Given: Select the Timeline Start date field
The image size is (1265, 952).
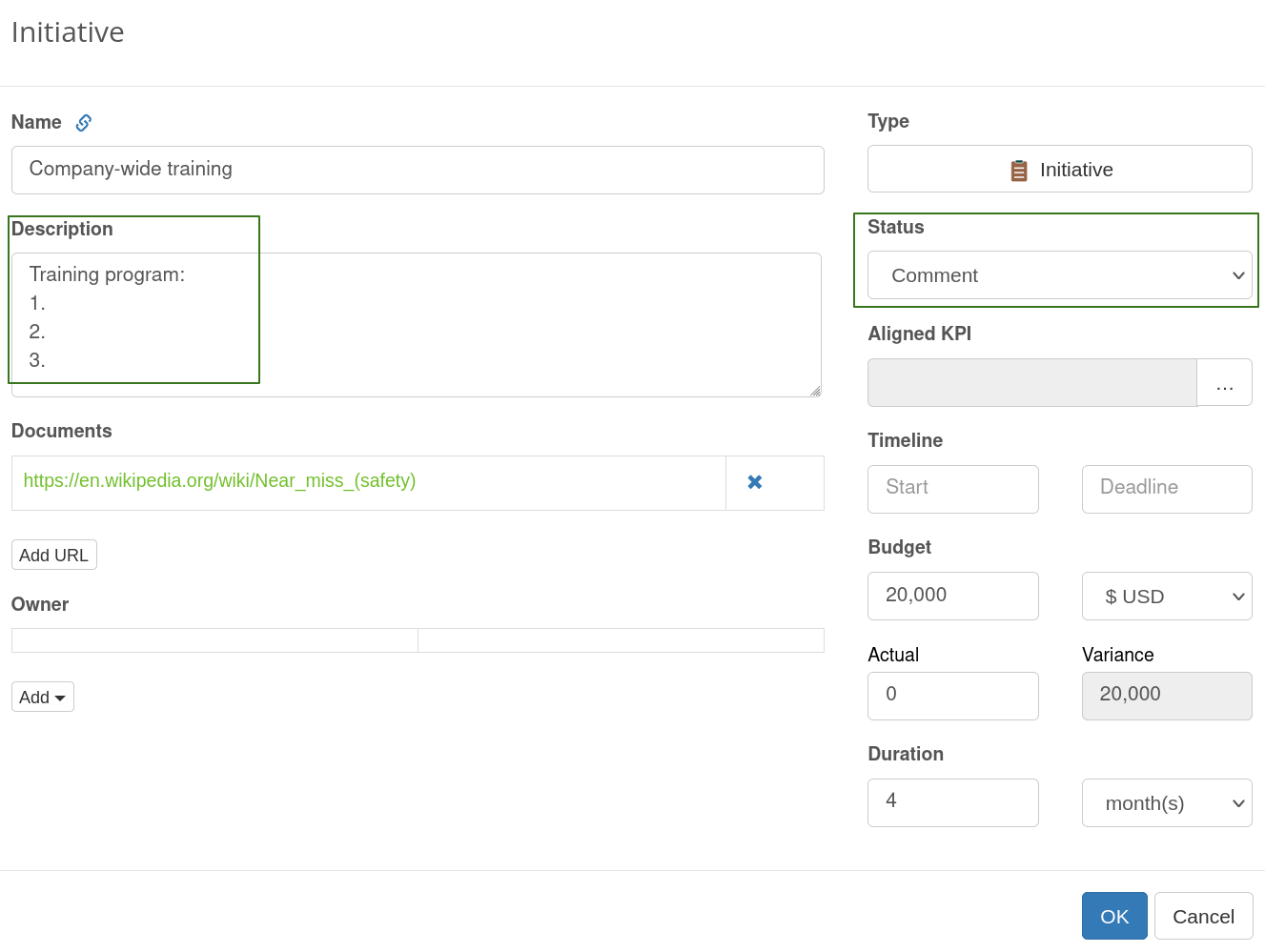Looking at the screenshot, I should (x=952, y=489).
